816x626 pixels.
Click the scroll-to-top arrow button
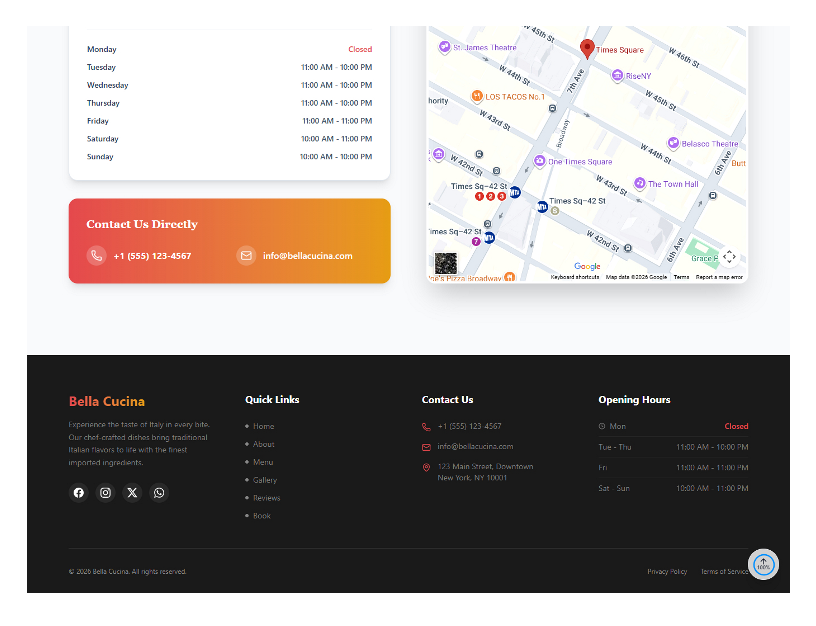pyautogui.click(x=763, y=564)
